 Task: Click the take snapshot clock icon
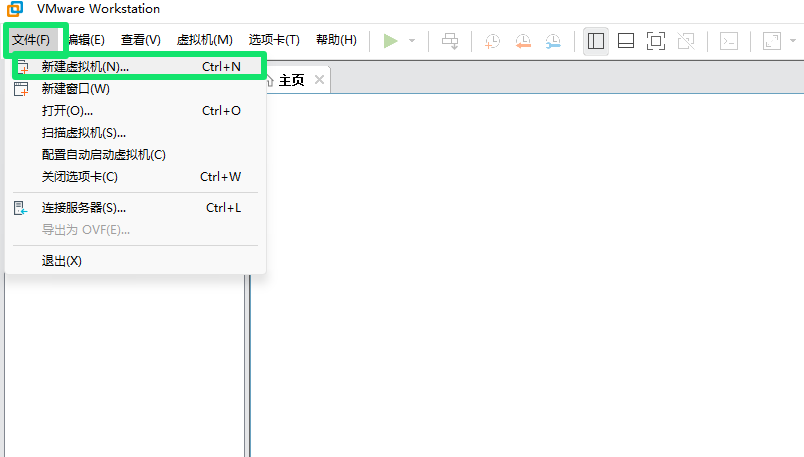492,40
